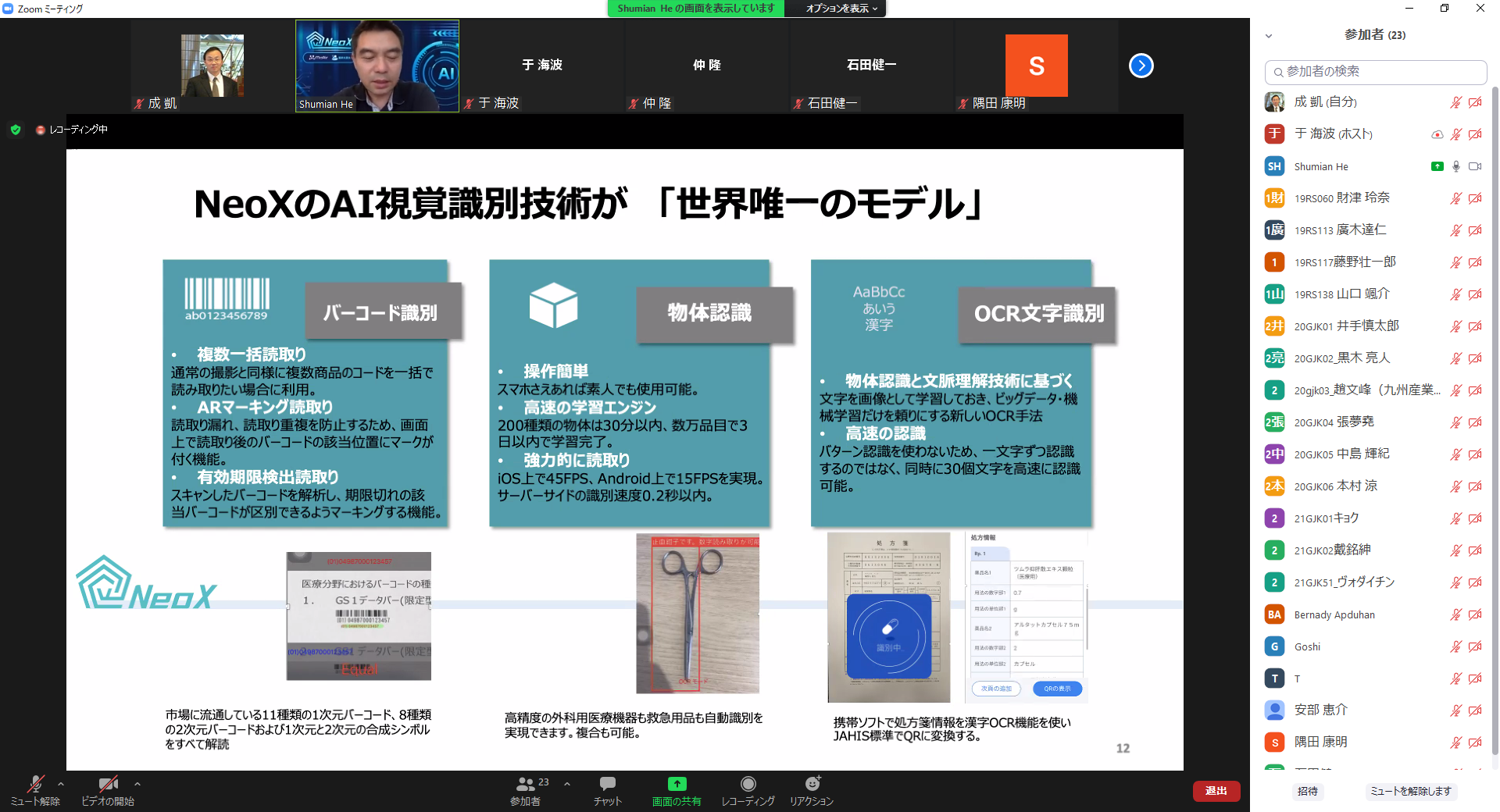Click 成 凱 video thumbnail
Image resolution: width=1500 pixels, height=812 pixels.
coord(212,66)
